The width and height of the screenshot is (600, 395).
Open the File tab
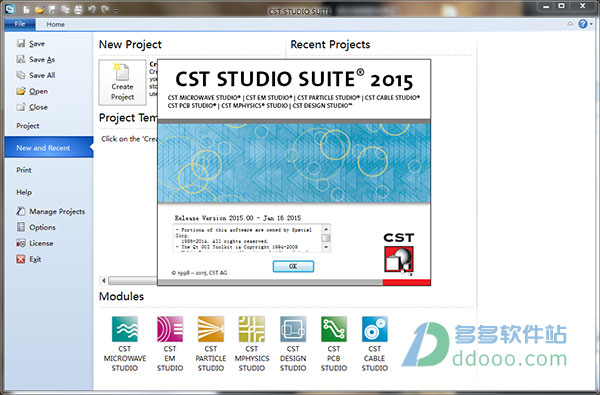pos(20,24)
